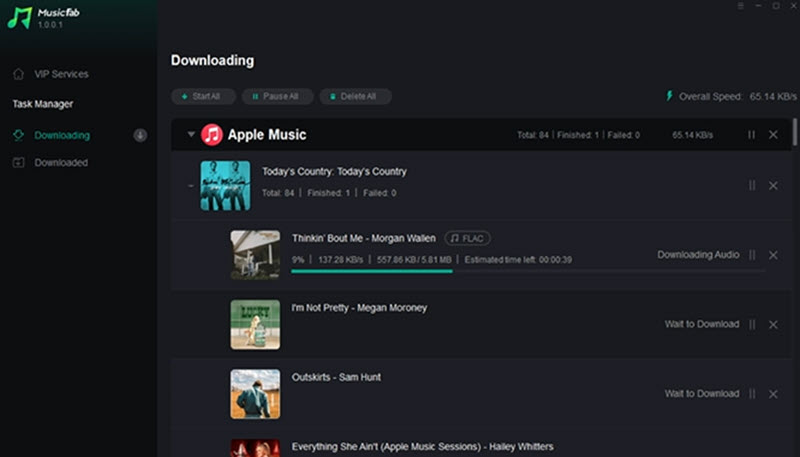The image size is (800, 457).
Task: Click the Downloaded folder icon
Action: pyautogui.click(x=18, y=163)
